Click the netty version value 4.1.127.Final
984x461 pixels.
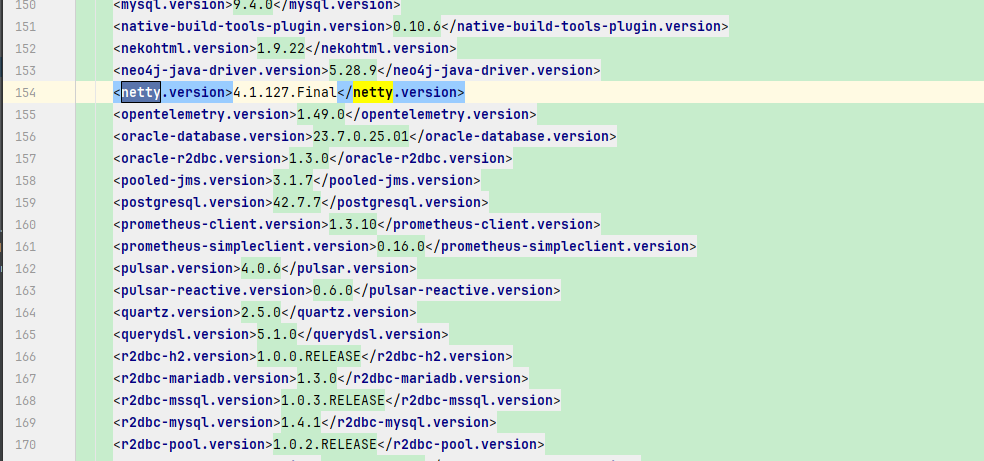pos(285,92)
